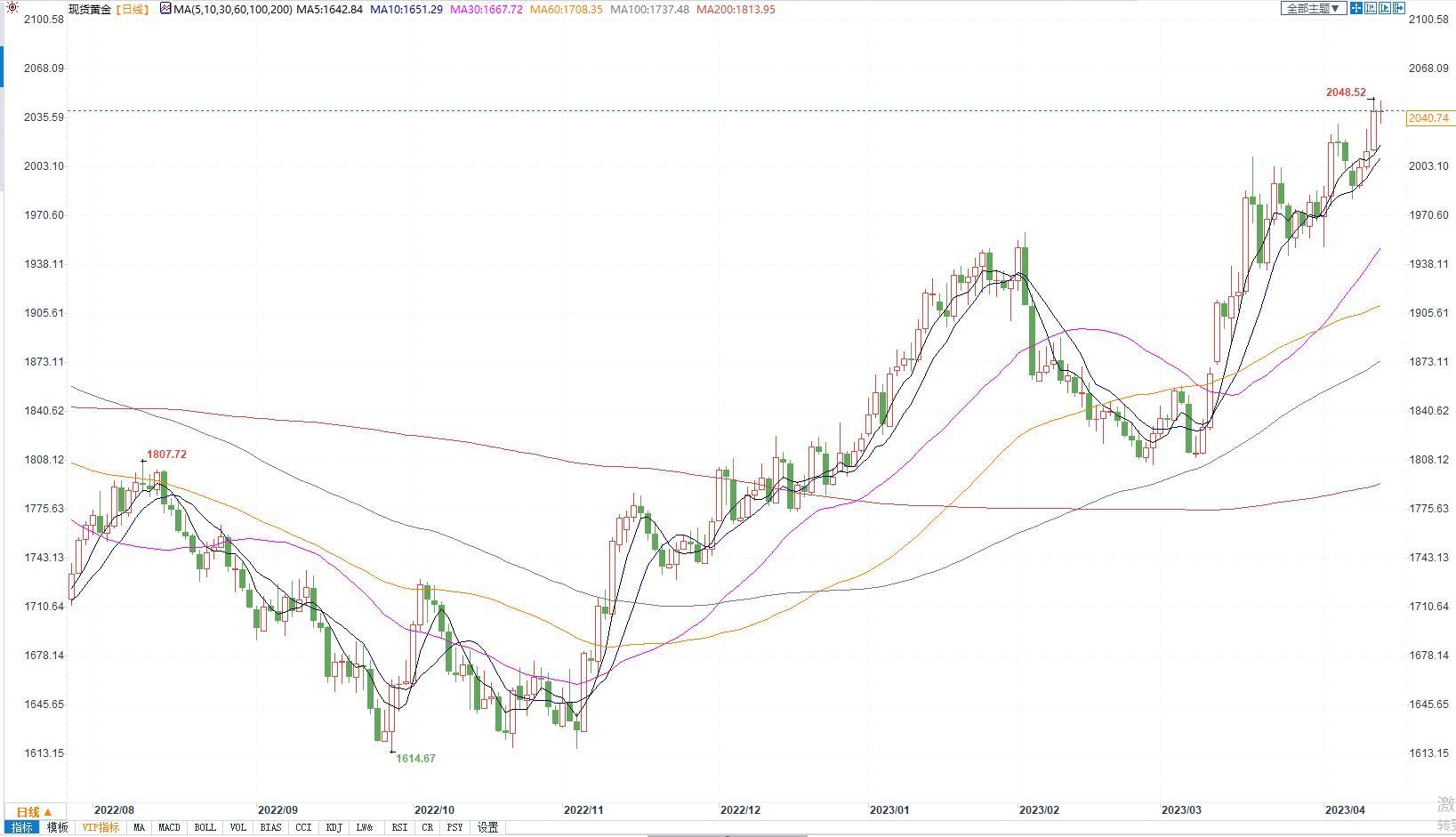Open the 全部主题 dropdown
The image size is (1456, 837).
click(x=1313, y=8)
